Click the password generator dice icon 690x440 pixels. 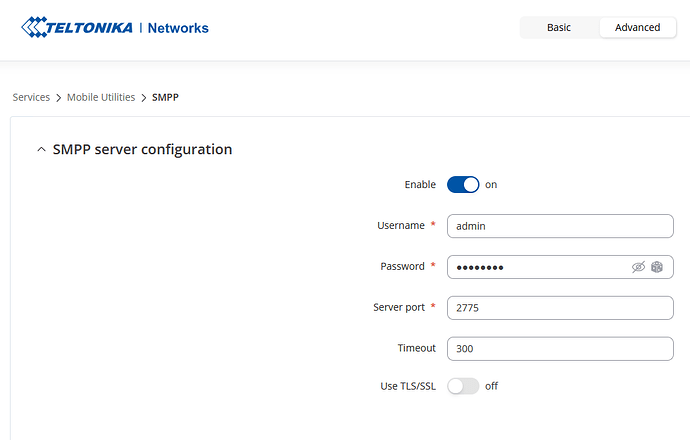(658, 267)
